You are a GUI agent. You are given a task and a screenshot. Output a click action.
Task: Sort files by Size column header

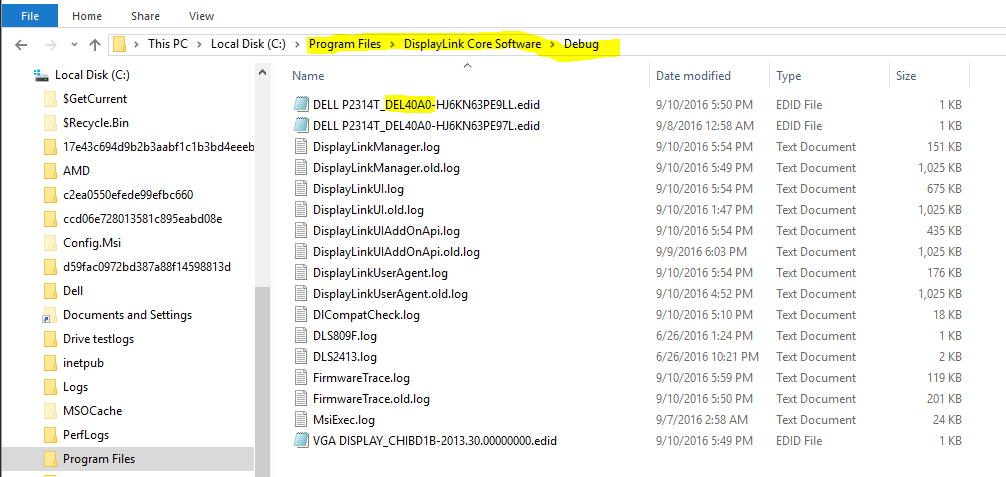tap(906, 76)
